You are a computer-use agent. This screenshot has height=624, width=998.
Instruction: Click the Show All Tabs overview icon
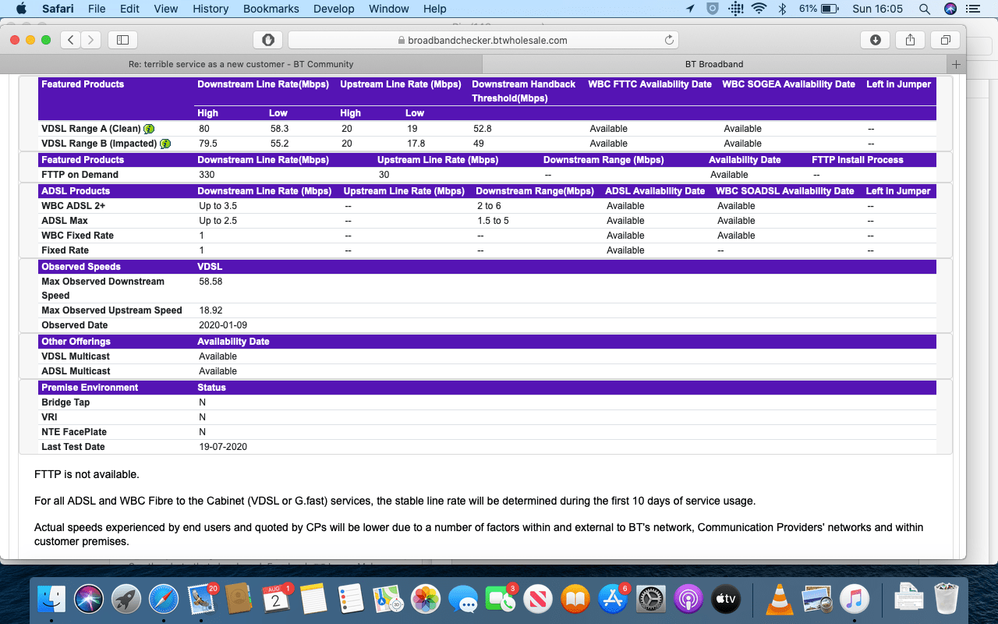click(x=944, y=39)
